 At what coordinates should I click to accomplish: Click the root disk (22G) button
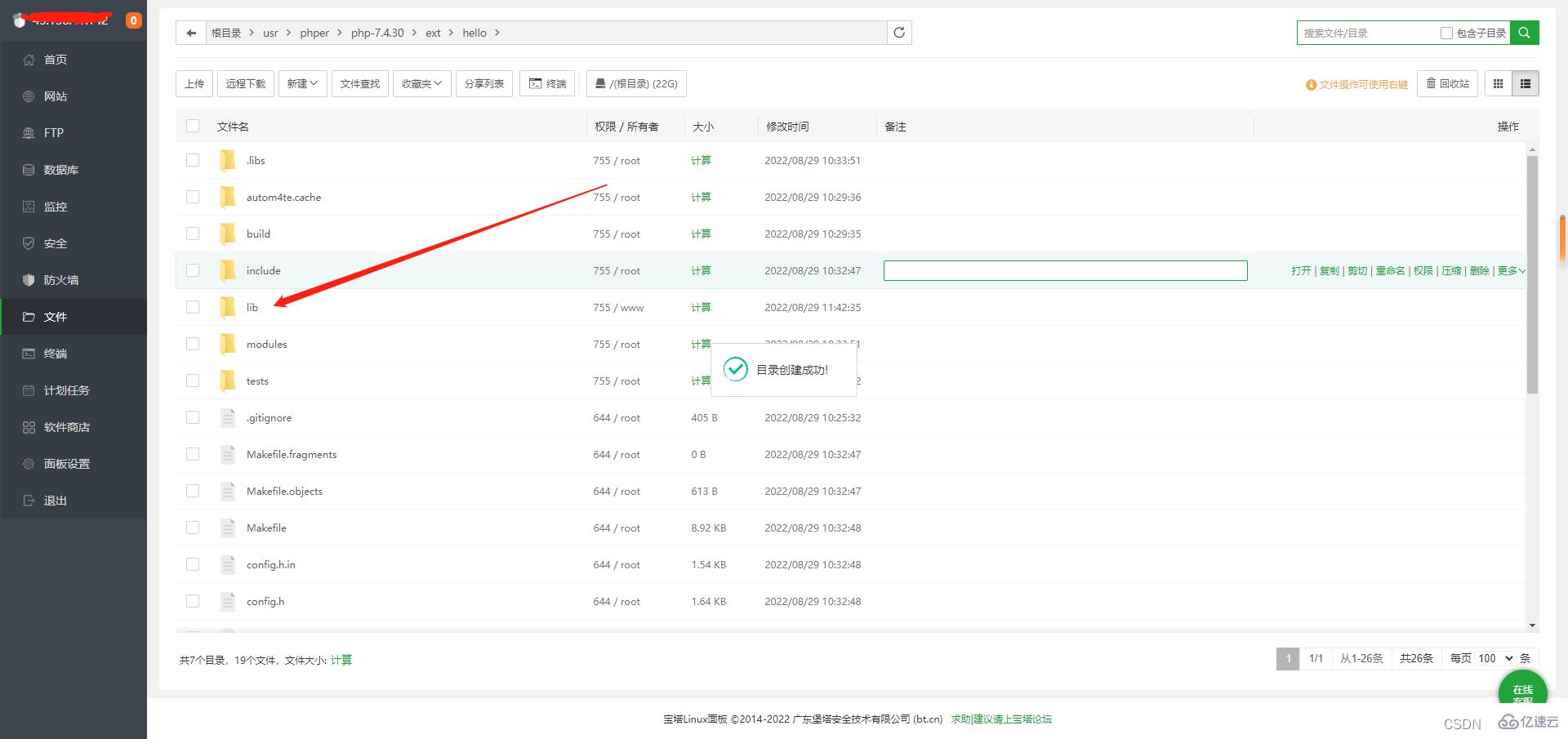636,83
